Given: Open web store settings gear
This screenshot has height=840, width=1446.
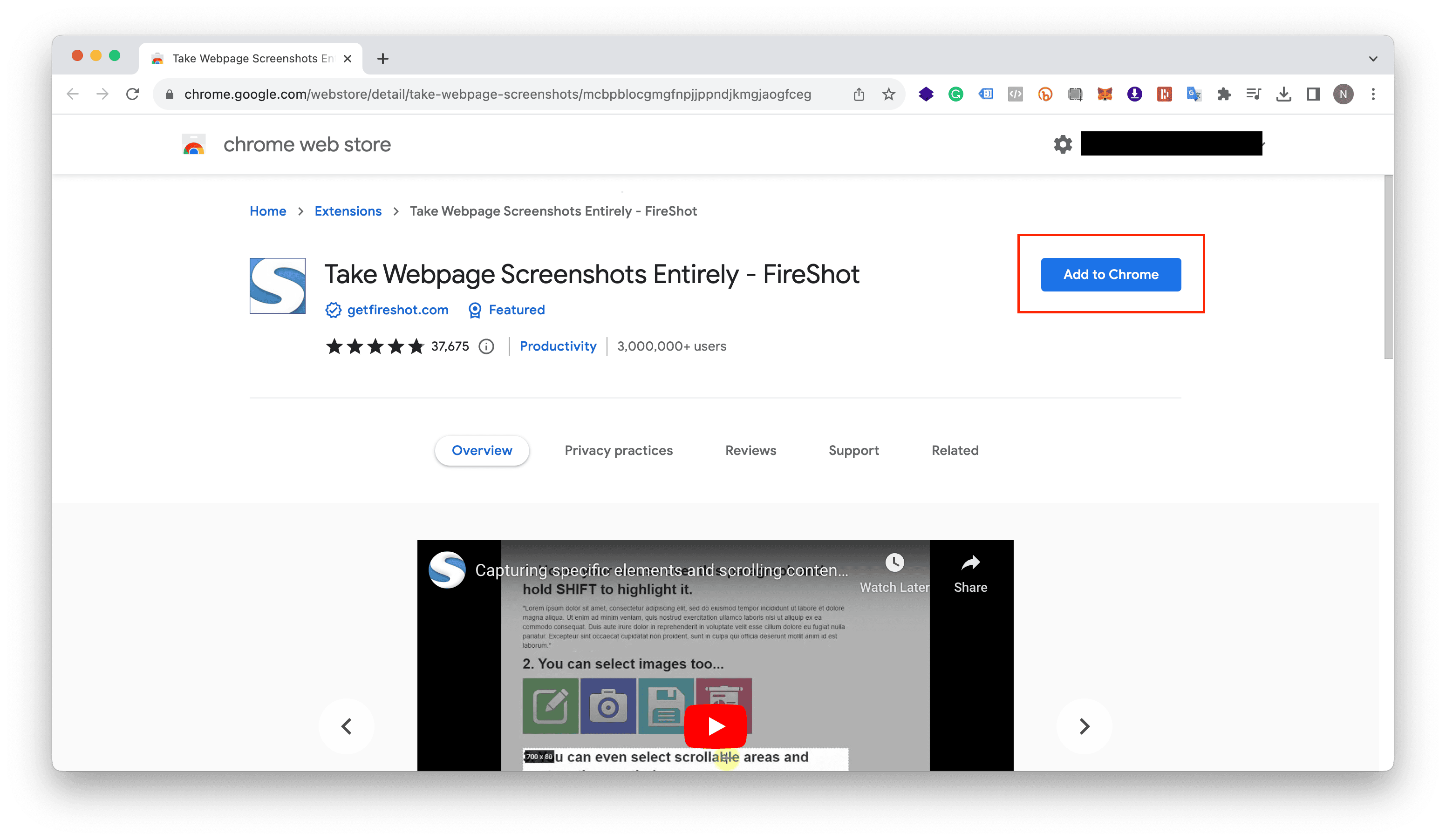Looking at the screenshot, I should tap(1063, 144).
